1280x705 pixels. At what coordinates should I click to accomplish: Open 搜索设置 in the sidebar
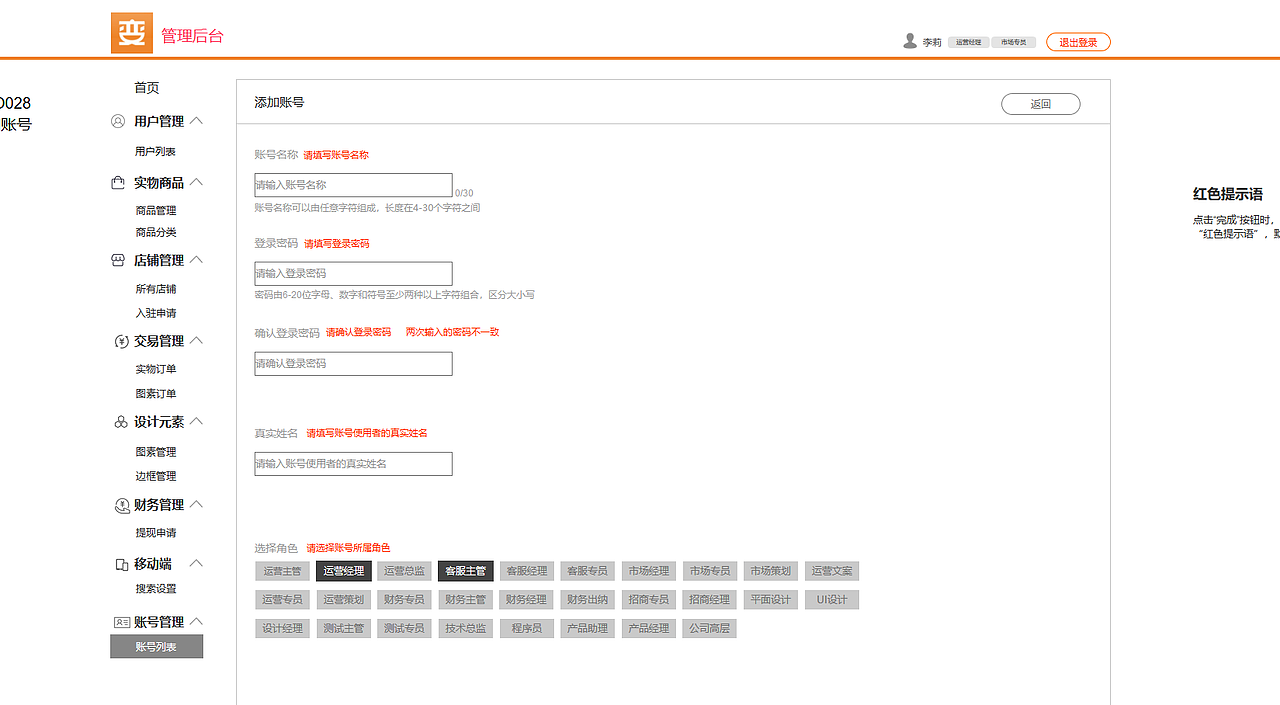pyautogui.click(x=156, y=589)
